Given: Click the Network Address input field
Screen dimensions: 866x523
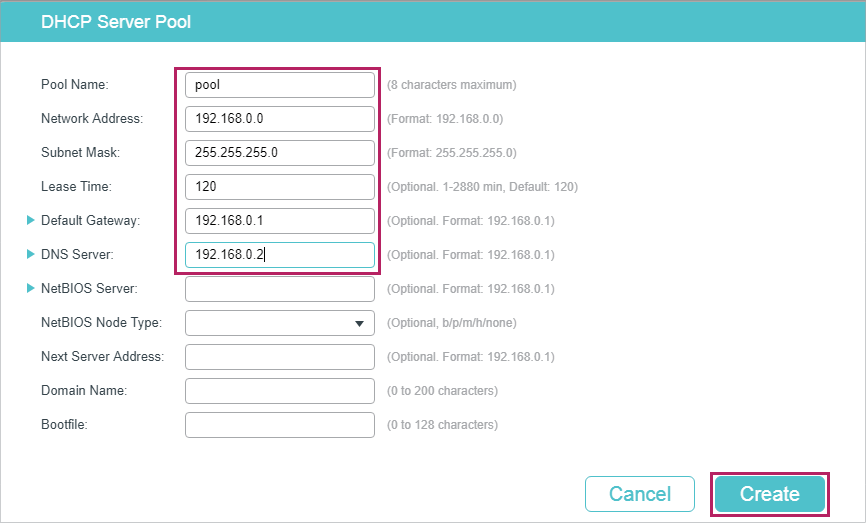Looking at the screenshot, I should pos(279,119).
